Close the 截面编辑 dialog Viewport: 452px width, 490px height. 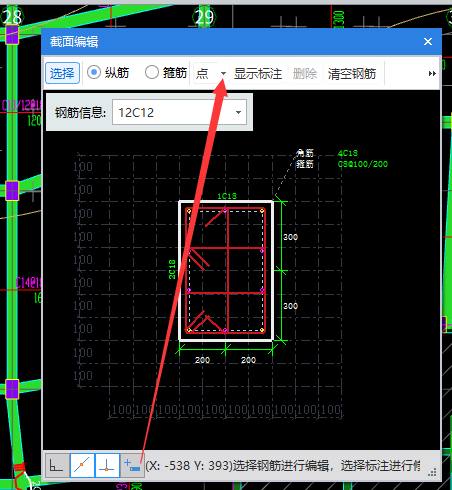[428, 42]
